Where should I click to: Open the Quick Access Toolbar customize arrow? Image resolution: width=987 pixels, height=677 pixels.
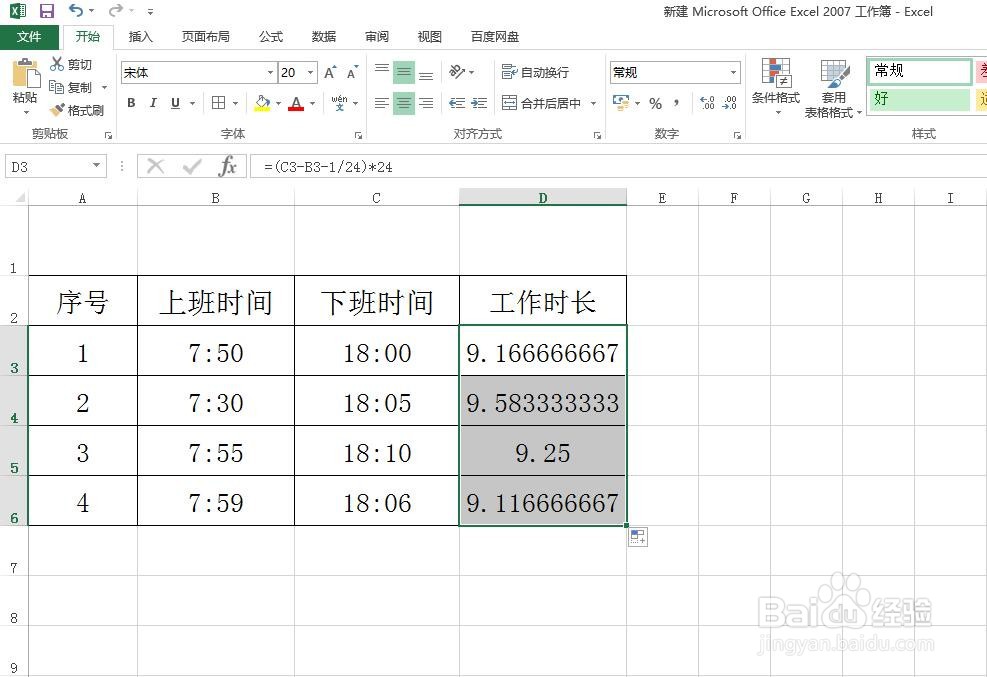150,11
